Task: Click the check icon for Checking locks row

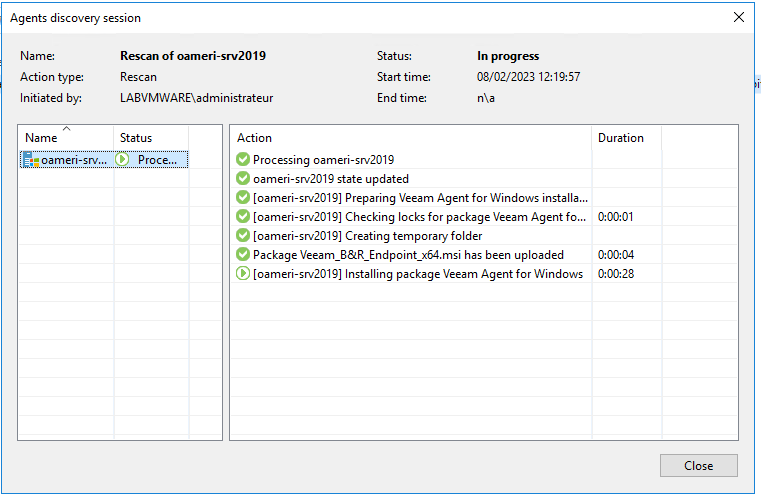Action: (x=243, y=216)
